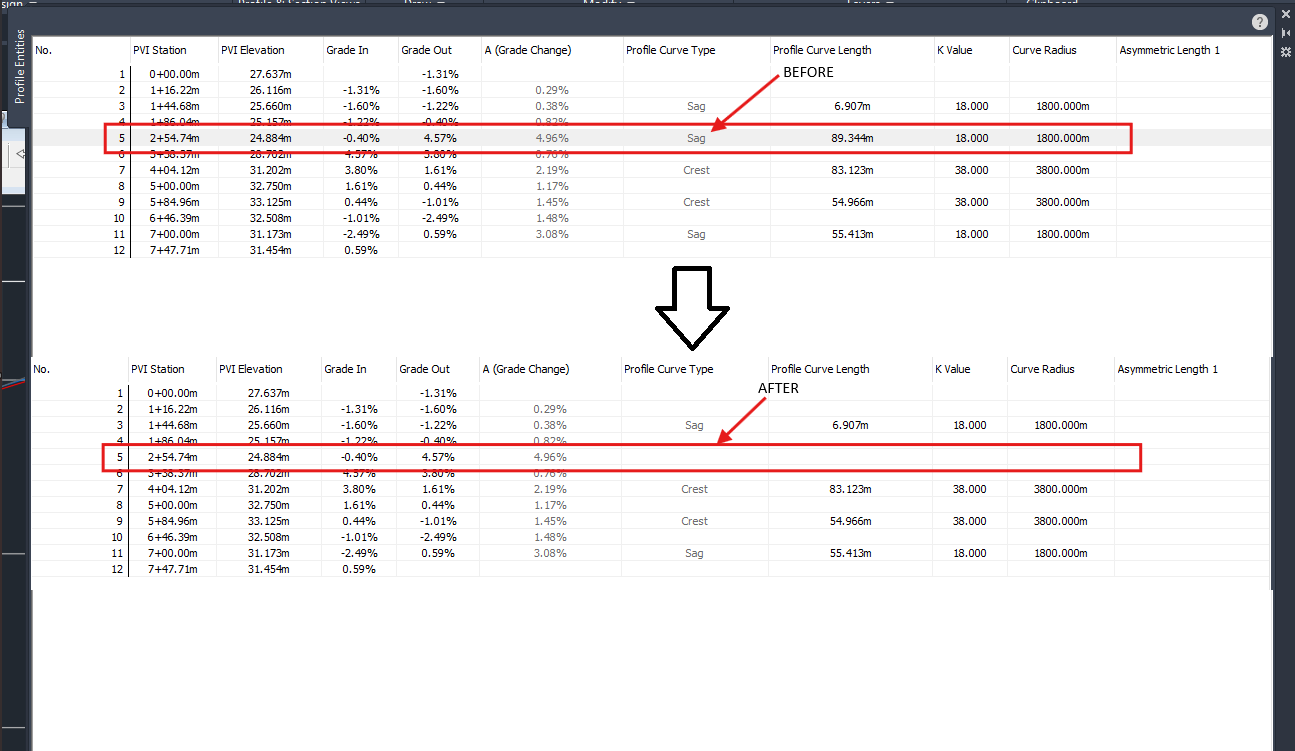Select 3.08% grade change cell in lower table
The image size is (1295, 751).
pyautogui.click(x=549, y=553)
